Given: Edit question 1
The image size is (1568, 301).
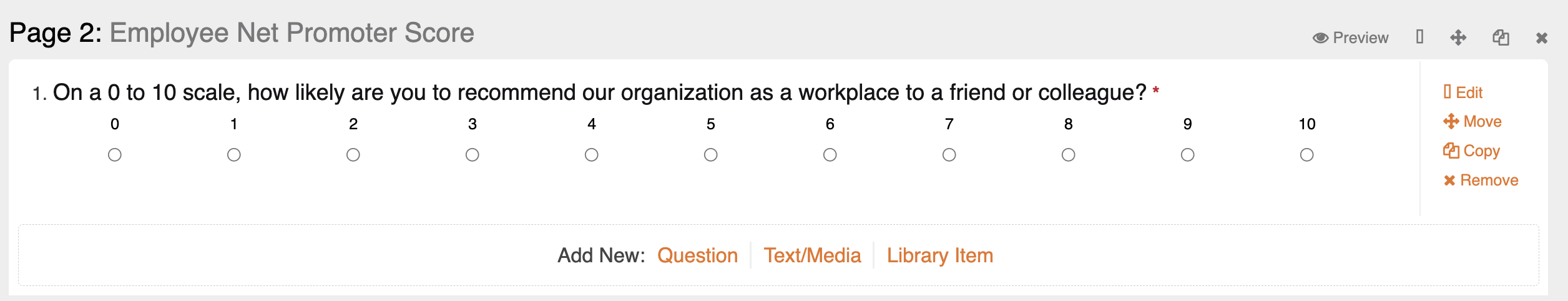Looking at the screenshot, I should pos(1463,92).
